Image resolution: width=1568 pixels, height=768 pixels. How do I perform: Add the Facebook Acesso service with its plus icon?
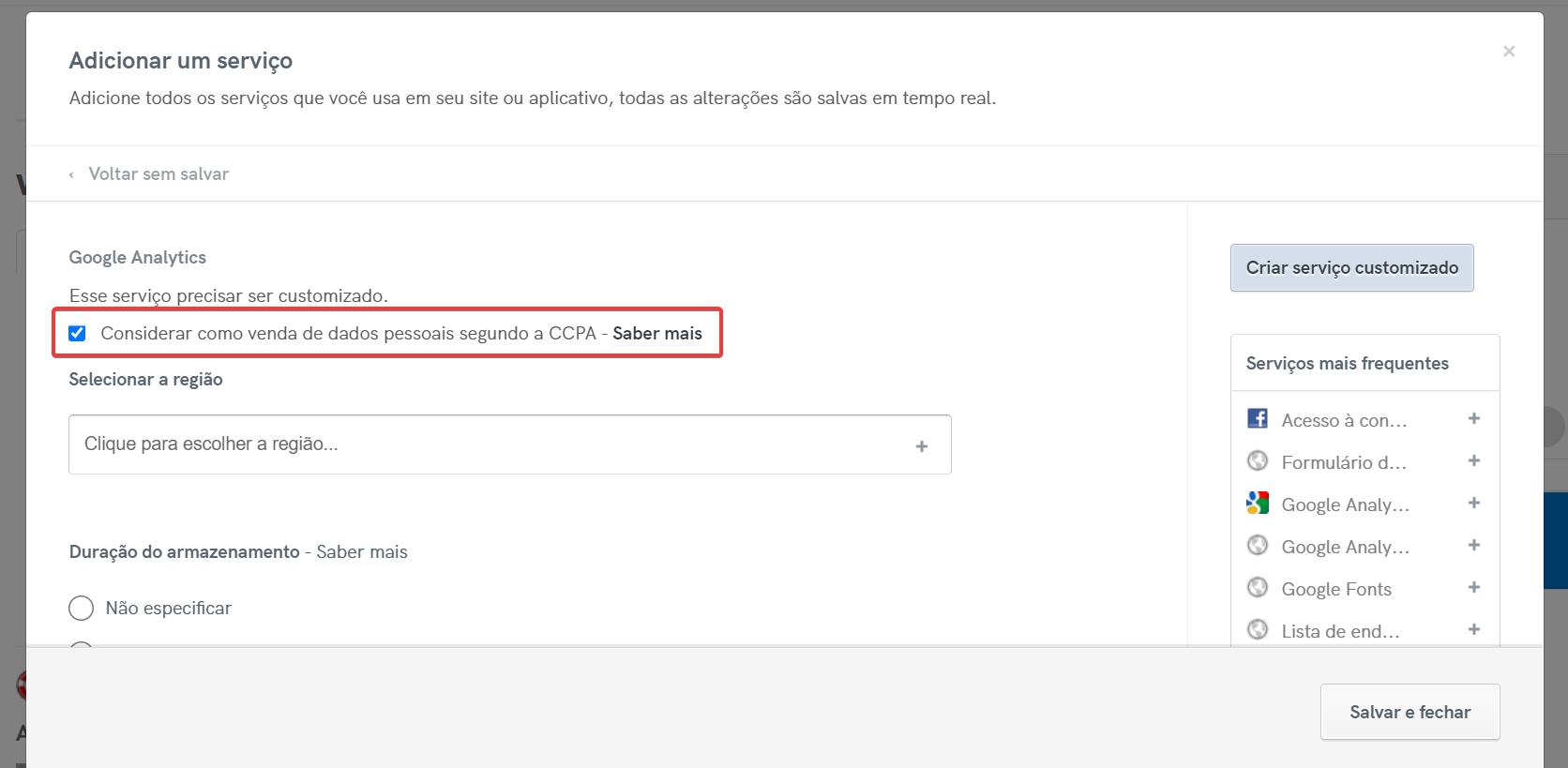tap(1473, 419)
